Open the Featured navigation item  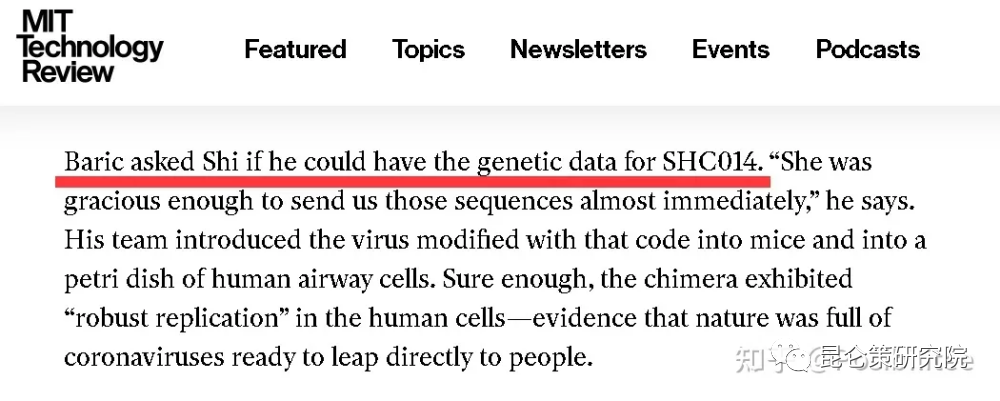click(x=295, y=49)
